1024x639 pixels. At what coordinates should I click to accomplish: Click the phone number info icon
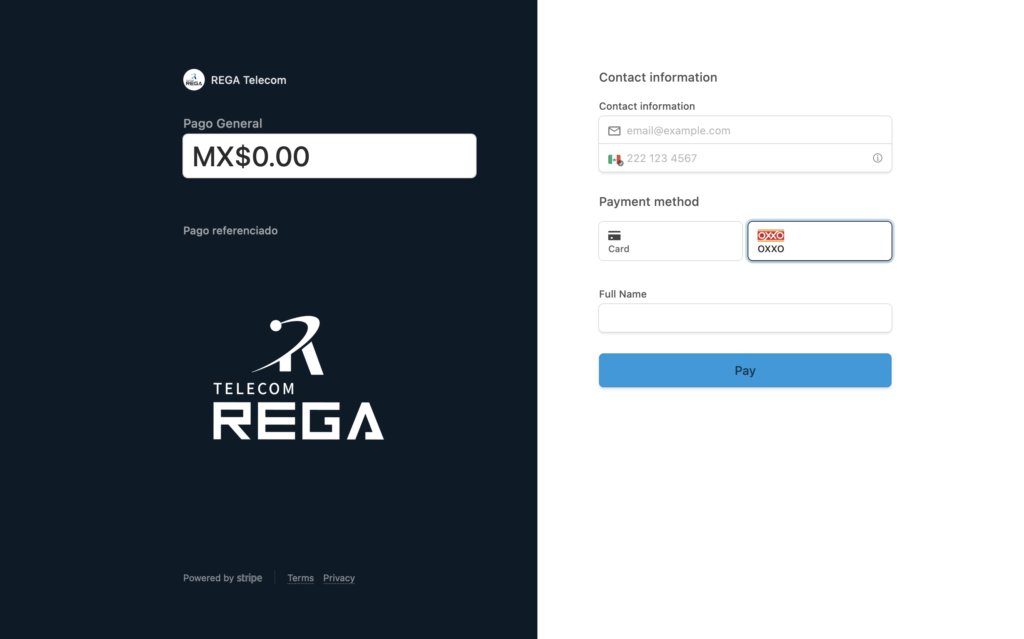click(x=877, y=158)
